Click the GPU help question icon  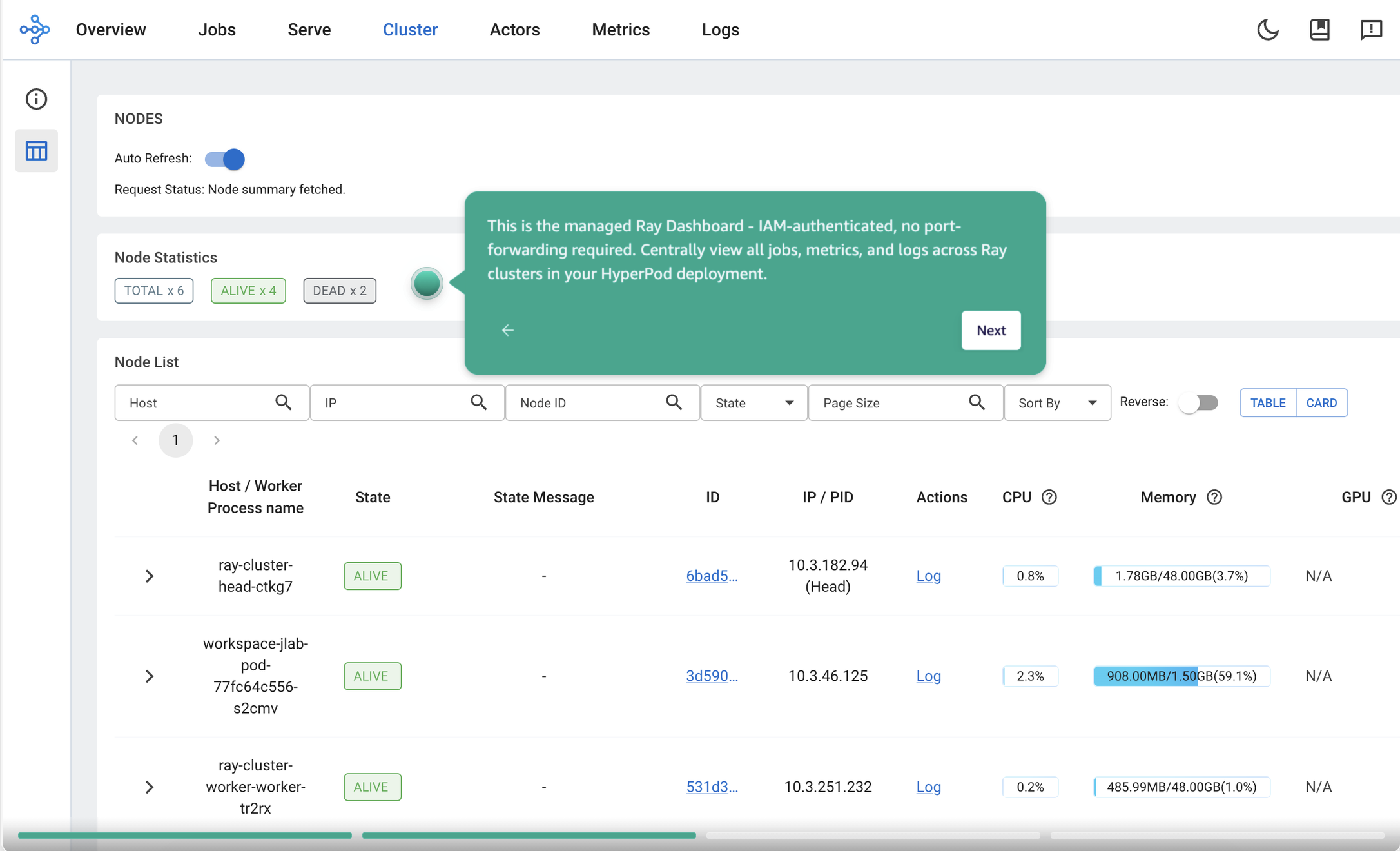pyautogui.click(x=1389, y=497)
